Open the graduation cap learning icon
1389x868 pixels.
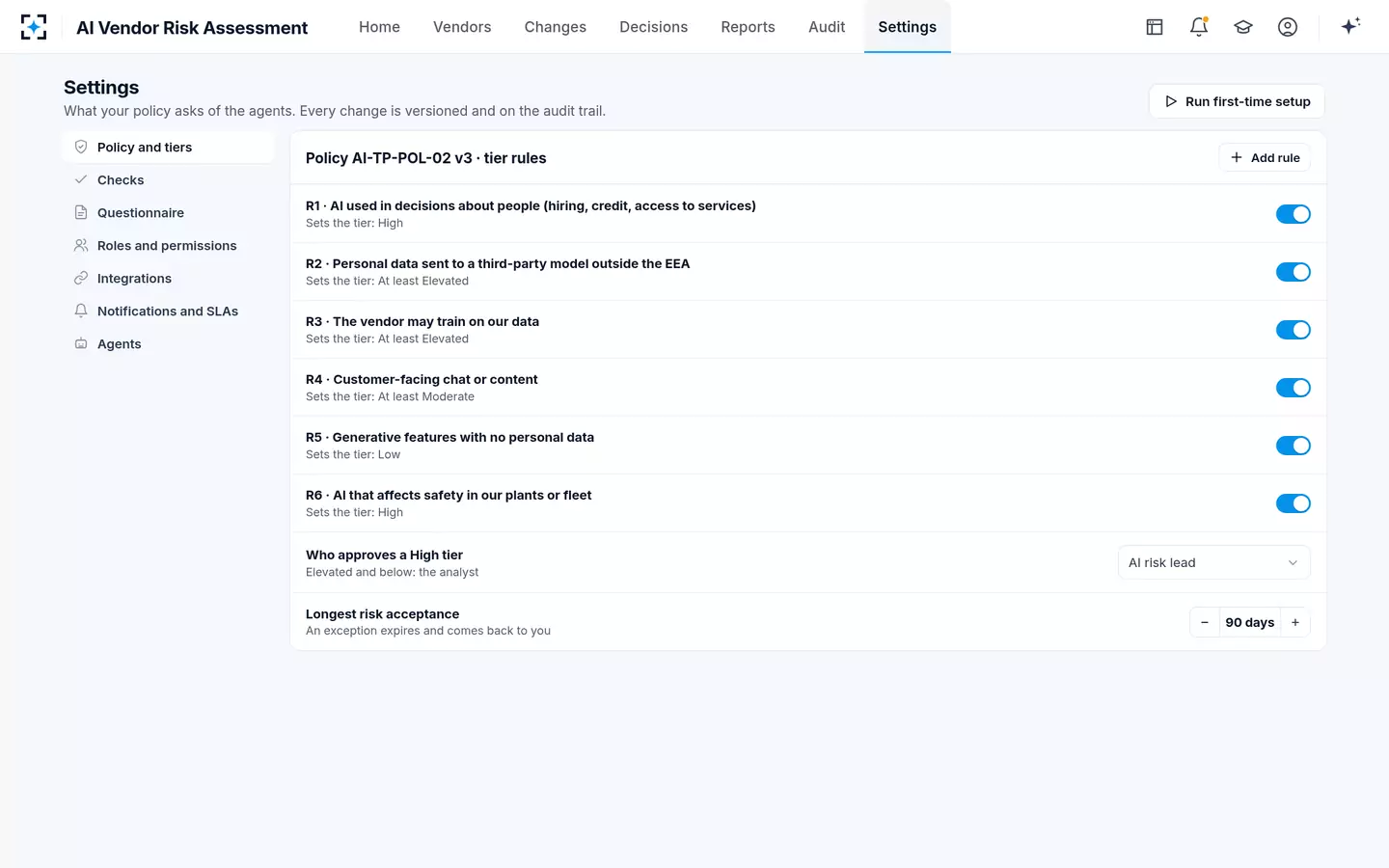coord(1243,27)
